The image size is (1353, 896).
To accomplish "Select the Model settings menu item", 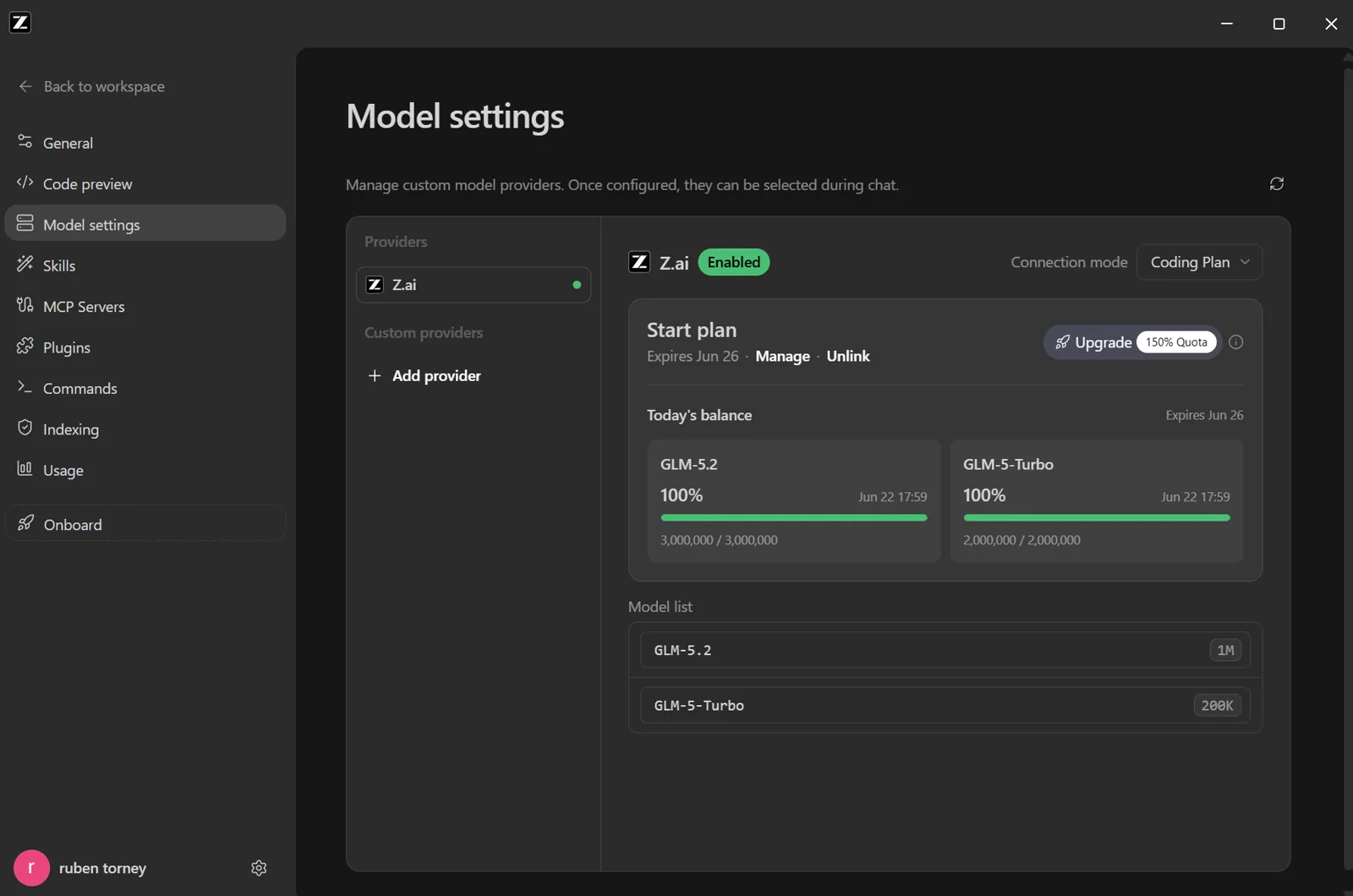I will click(145, 224).
